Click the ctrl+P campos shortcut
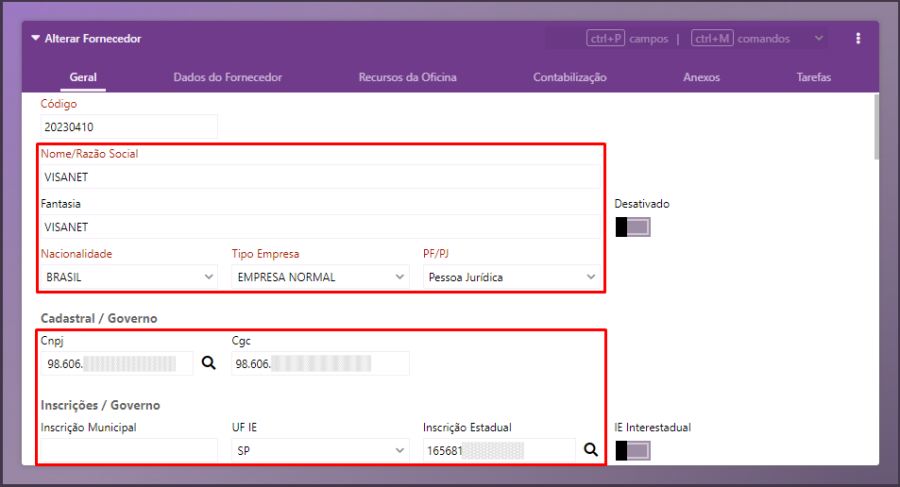 627,38
